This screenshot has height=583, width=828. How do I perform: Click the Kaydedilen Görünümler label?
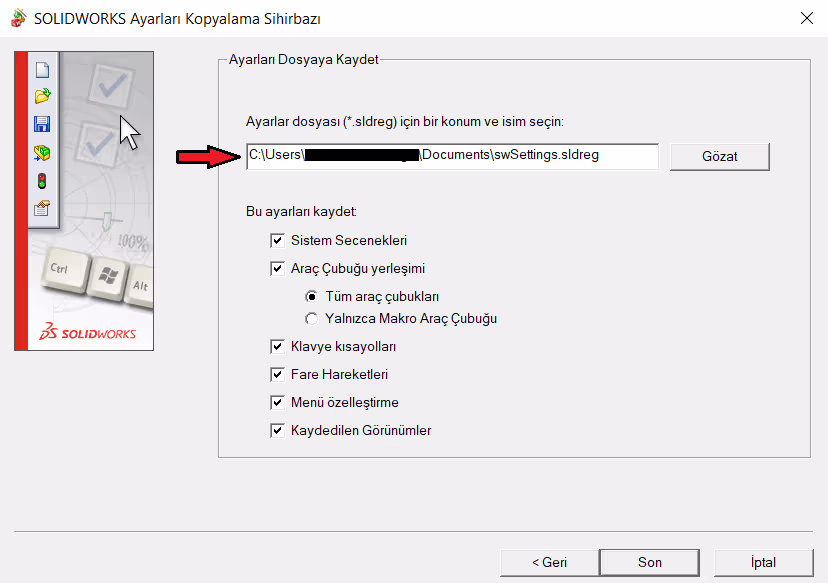(x=361, y=431)
